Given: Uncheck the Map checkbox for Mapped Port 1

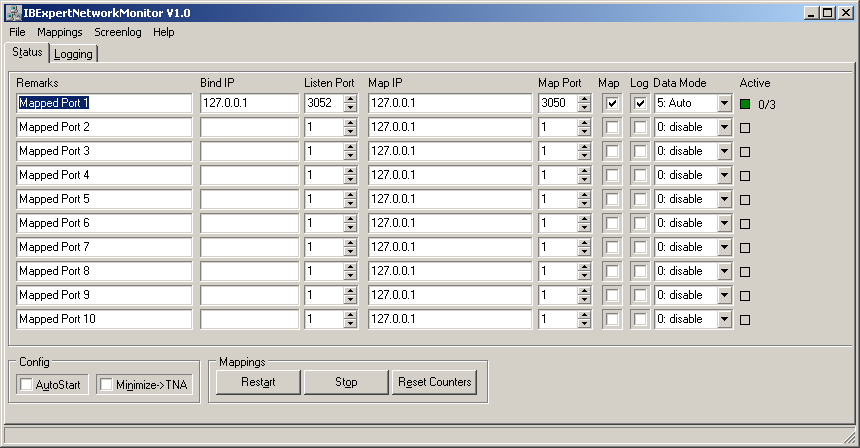Looking at the screenshot, I should 612,103.
